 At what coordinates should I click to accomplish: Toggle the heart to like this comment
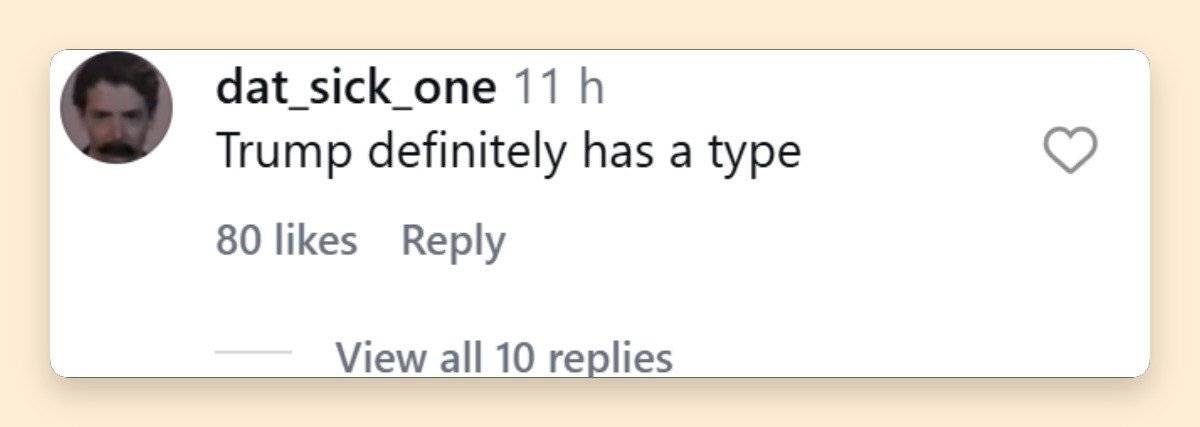1070,152
